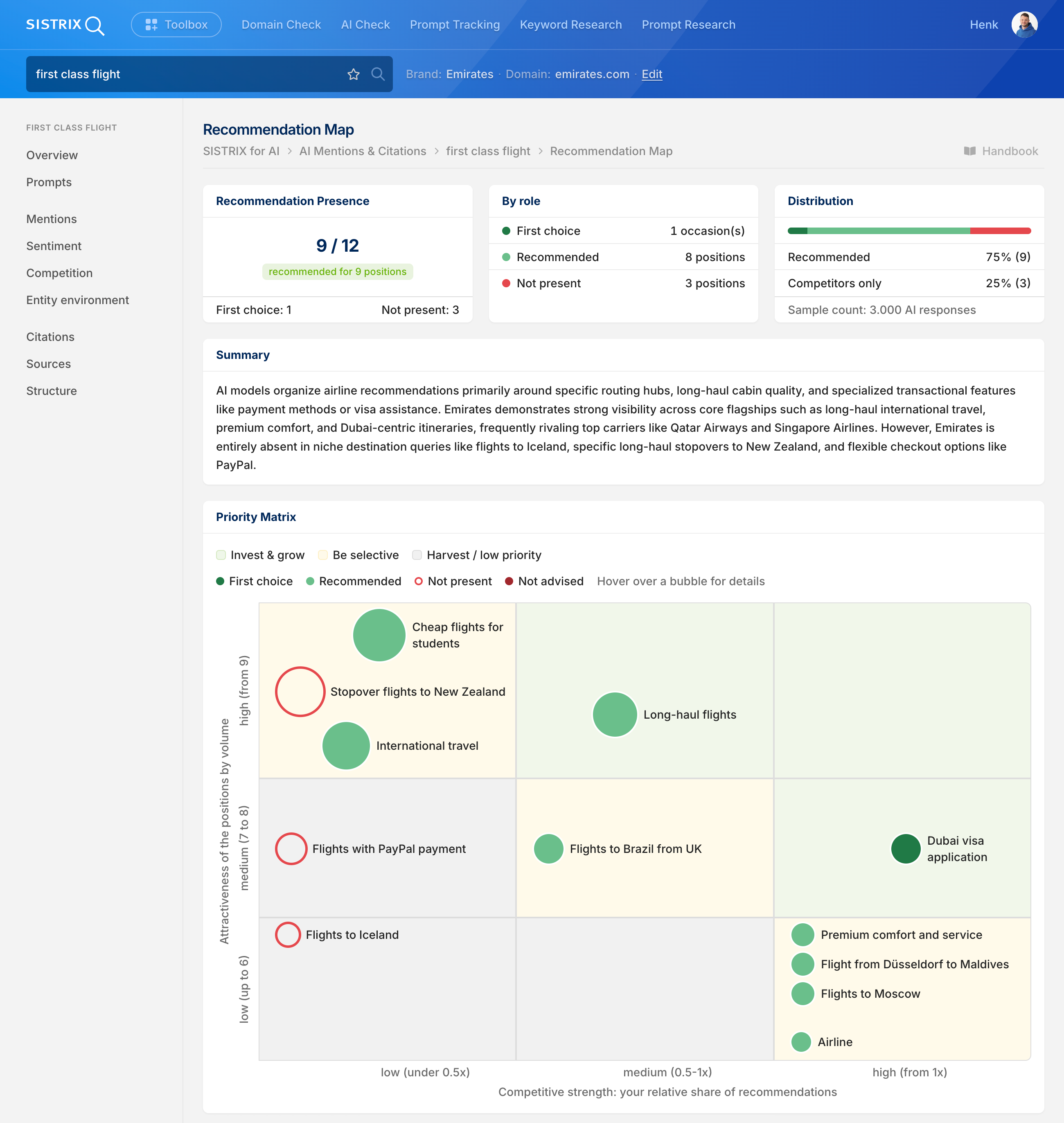Click the 'recommended for 9 positions' badge

[338, 272]
